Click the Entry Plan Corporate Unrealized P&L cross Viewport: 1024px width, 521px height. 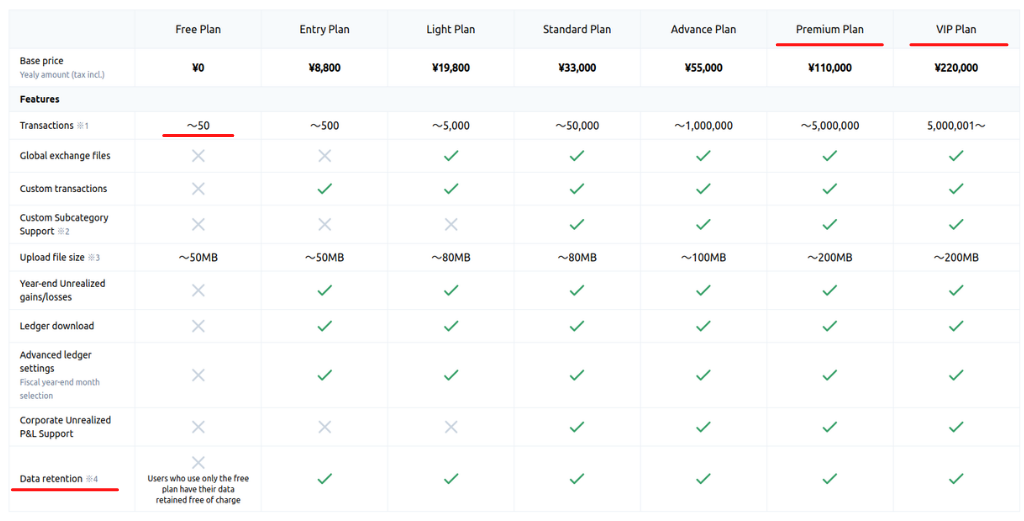325,427
